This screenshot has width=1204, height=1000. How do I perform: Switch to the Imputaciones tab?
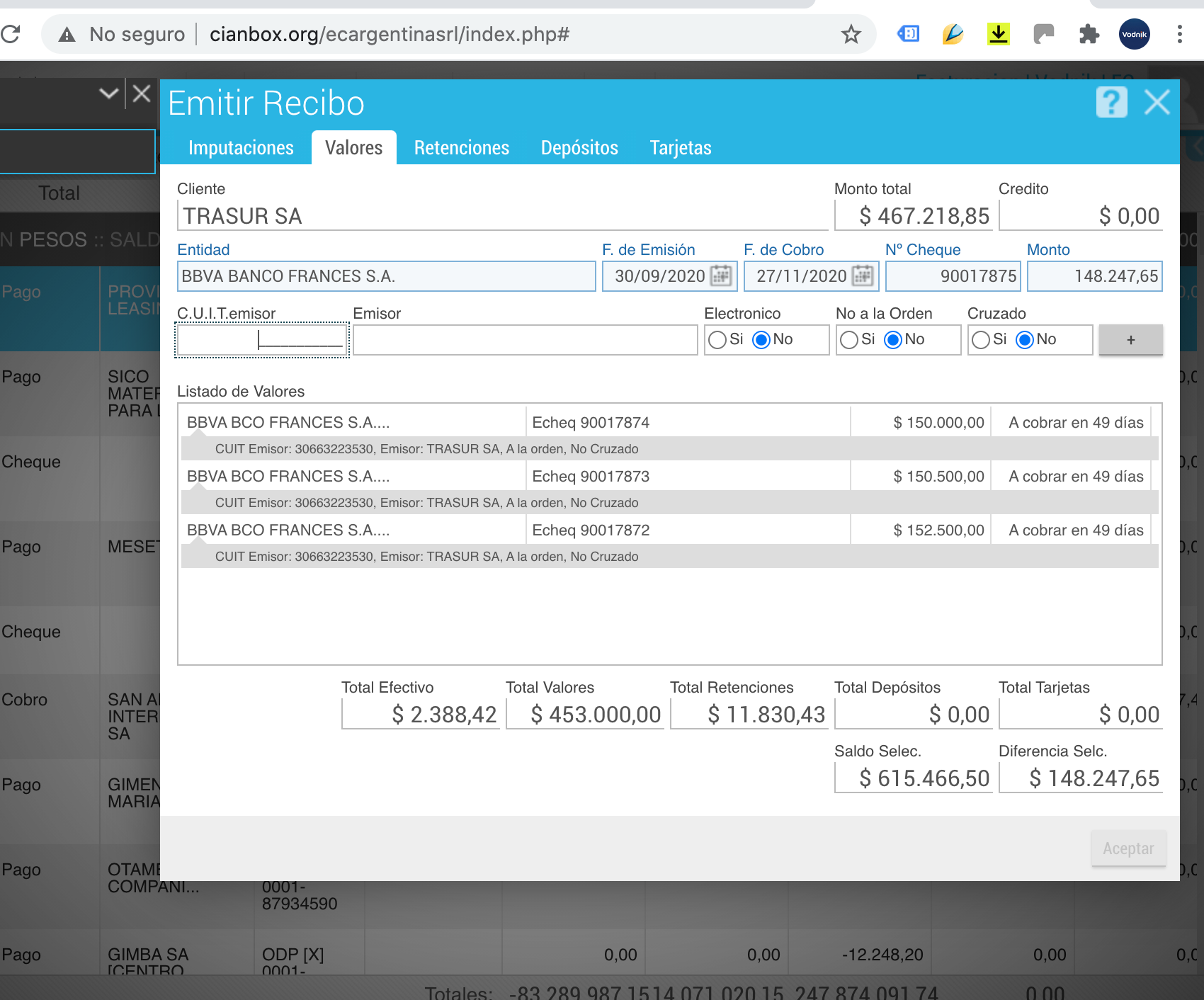click(241, 148)
